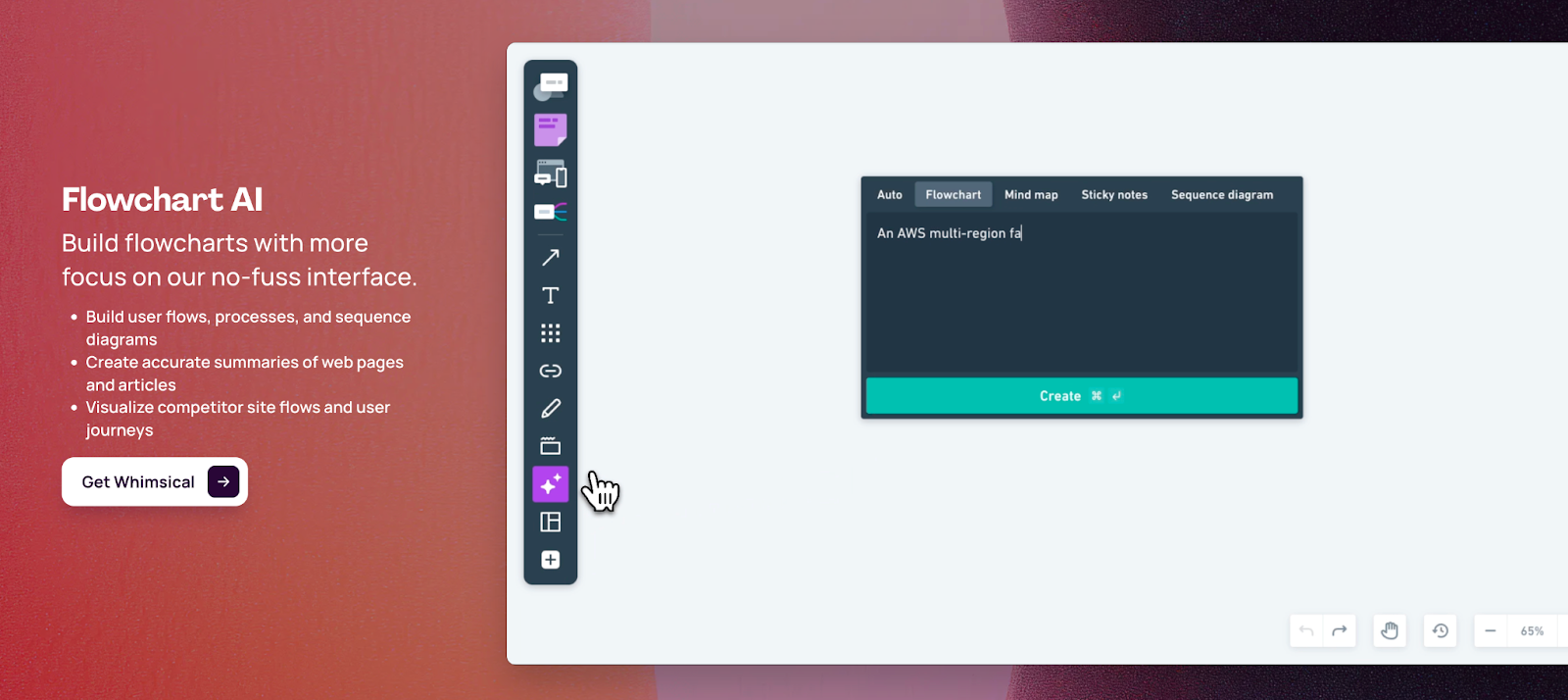Open the Sequence diagram tab
Screen dimensions: 1568x700
point(1221,195)
